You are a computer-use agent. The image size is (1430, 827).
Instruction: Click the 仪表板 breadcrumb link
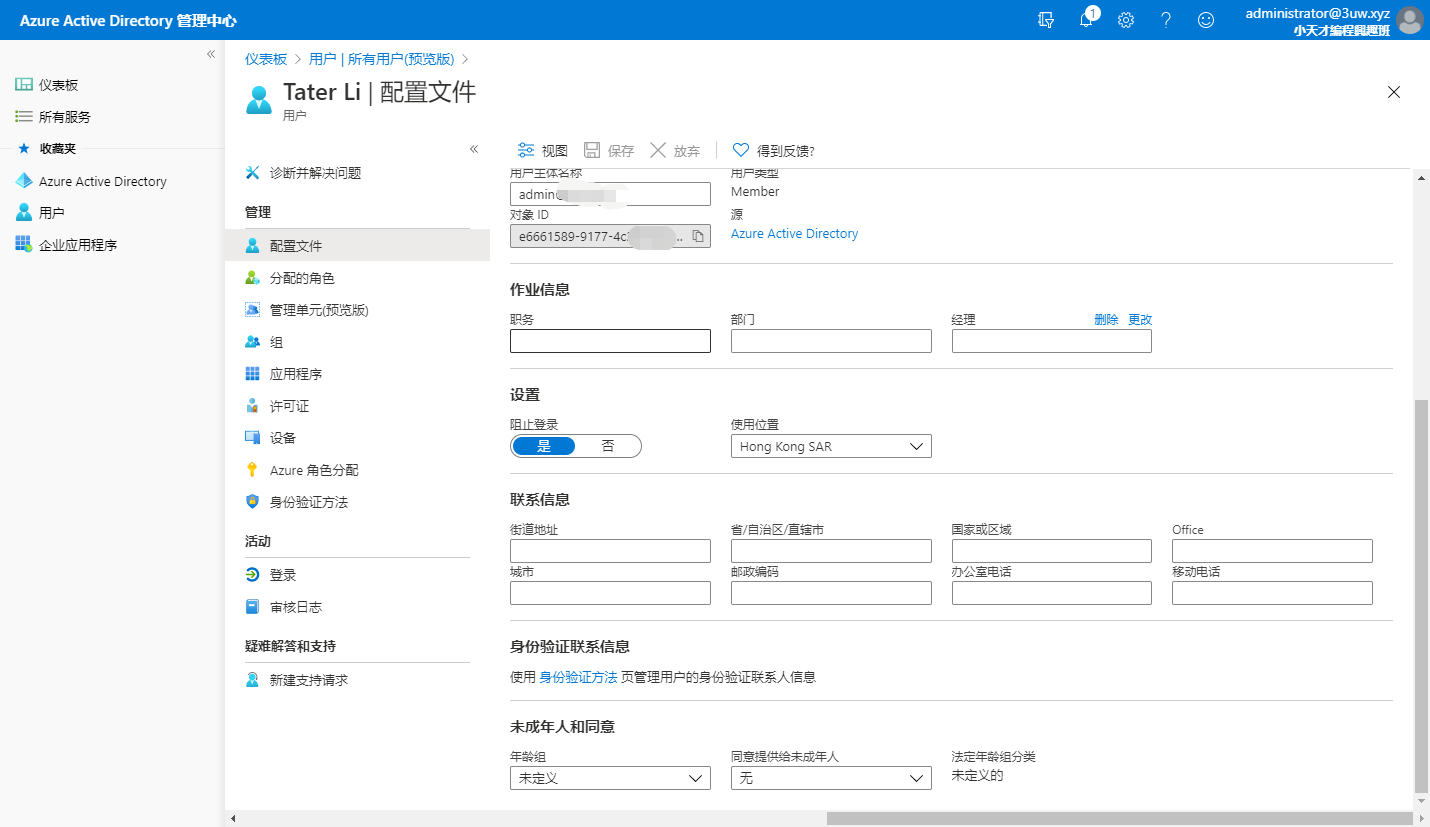(266, 59)
